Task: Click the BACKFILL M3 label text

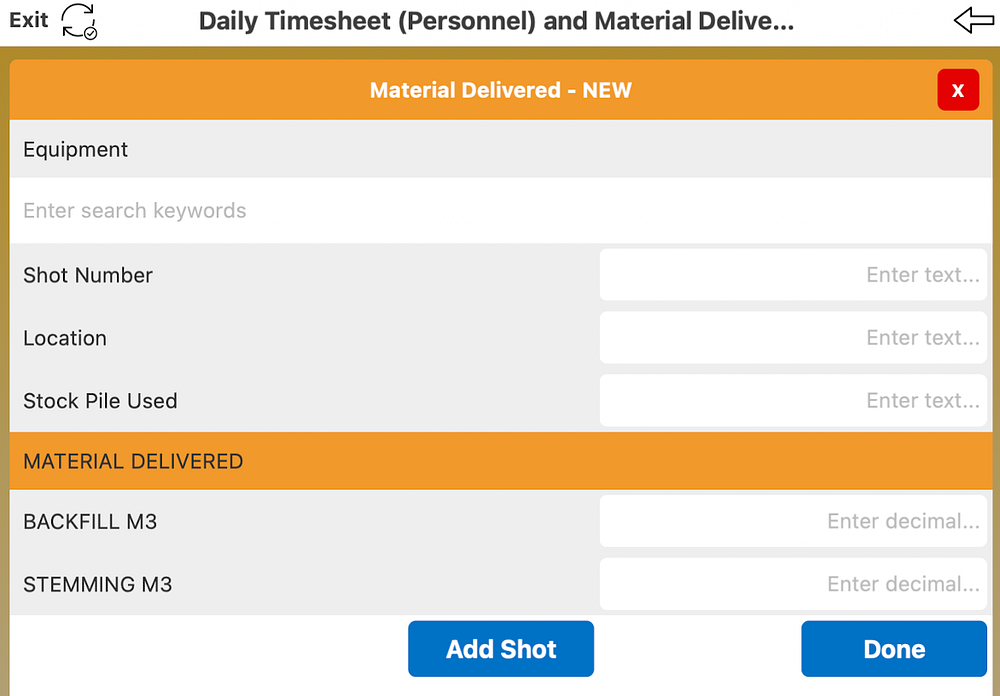Action: point(90,521)
